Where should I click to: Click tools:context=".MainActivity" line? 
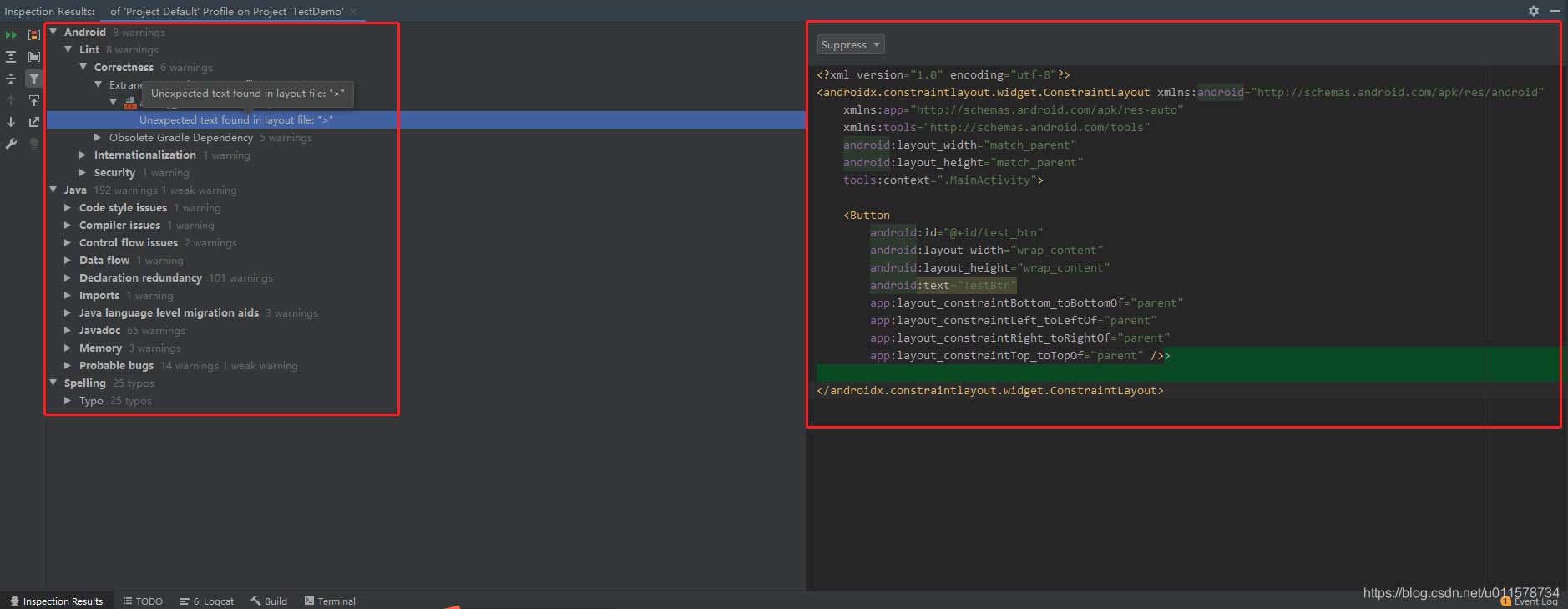[x=943, y=180]
